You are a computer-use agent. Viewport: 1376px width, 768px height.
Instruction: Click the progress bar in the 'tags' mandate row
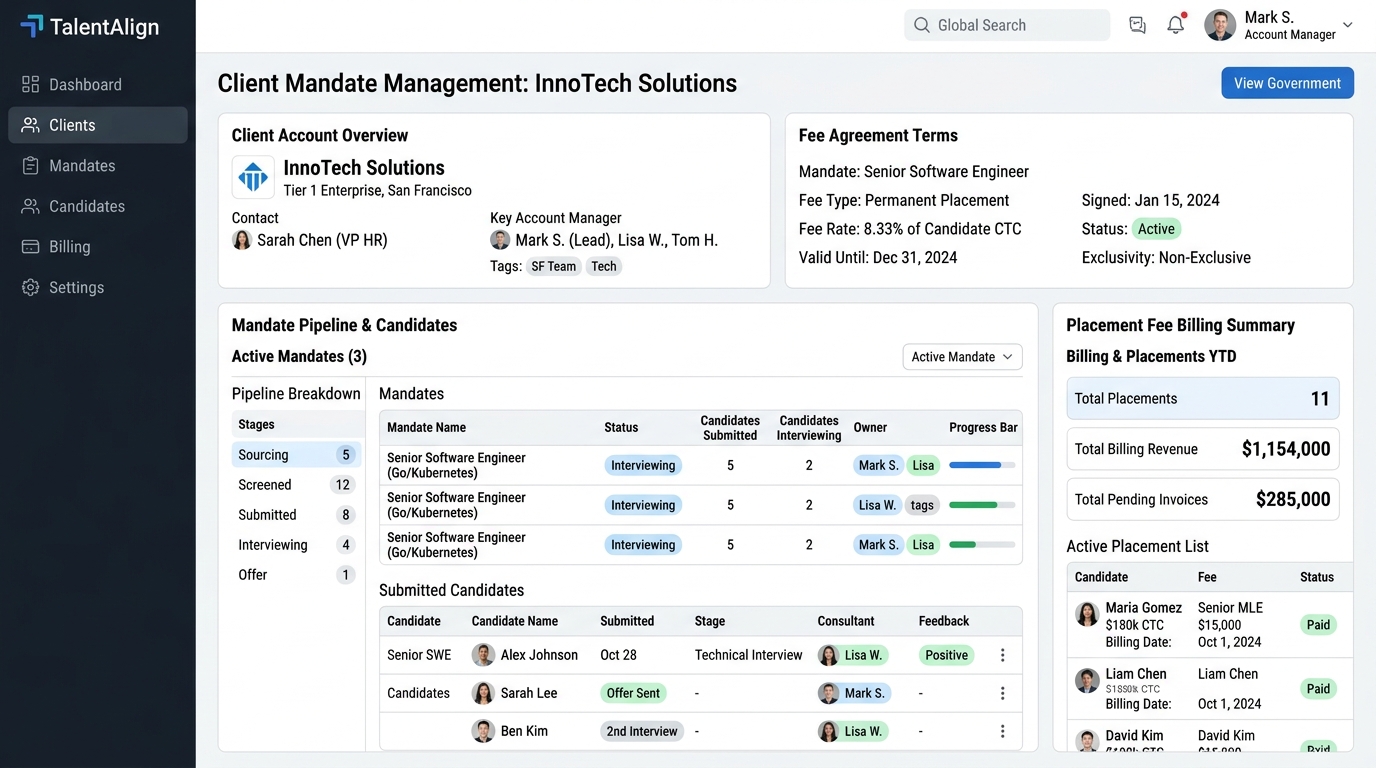(982, 505)
